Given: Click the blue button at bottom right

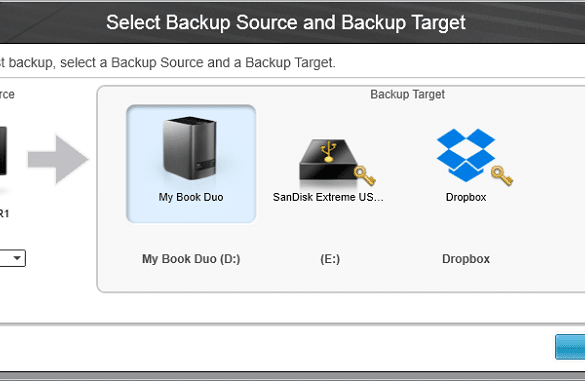Looking at the screenshot, I should point(570,347).
